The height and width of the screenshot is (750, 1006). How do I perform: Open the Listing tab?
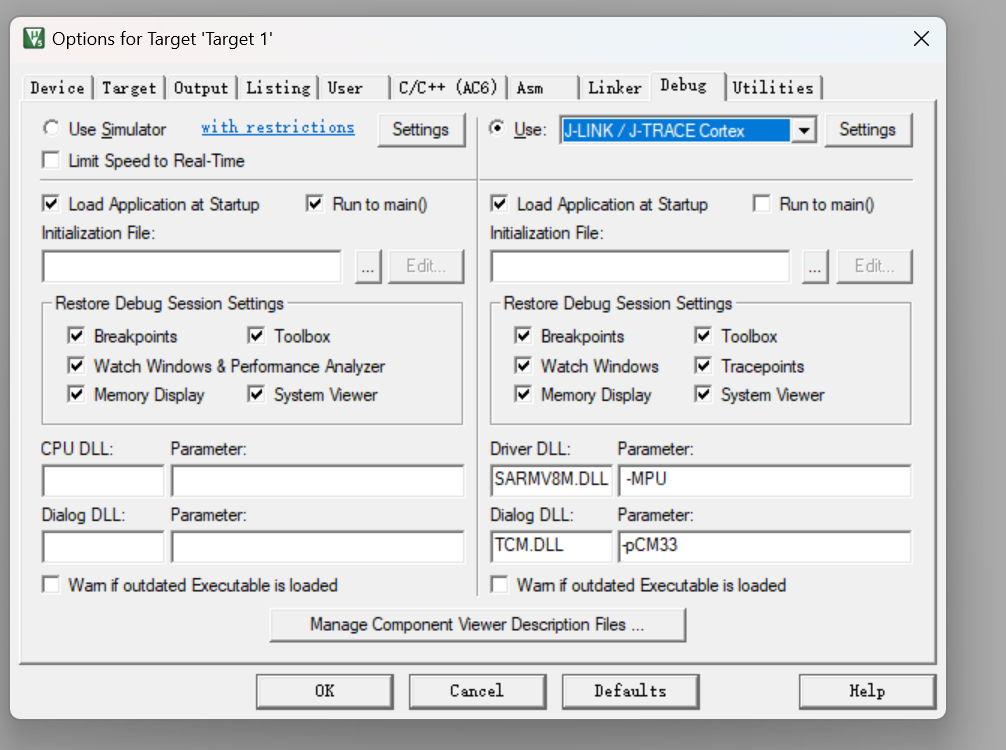pyautogui.click(x=278, y=88)
